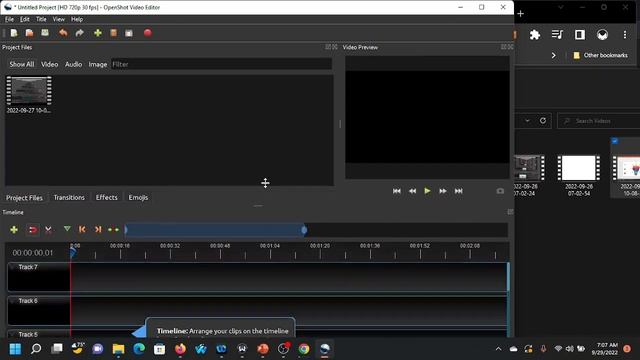Show hidden system tray icons

(498, 349)
